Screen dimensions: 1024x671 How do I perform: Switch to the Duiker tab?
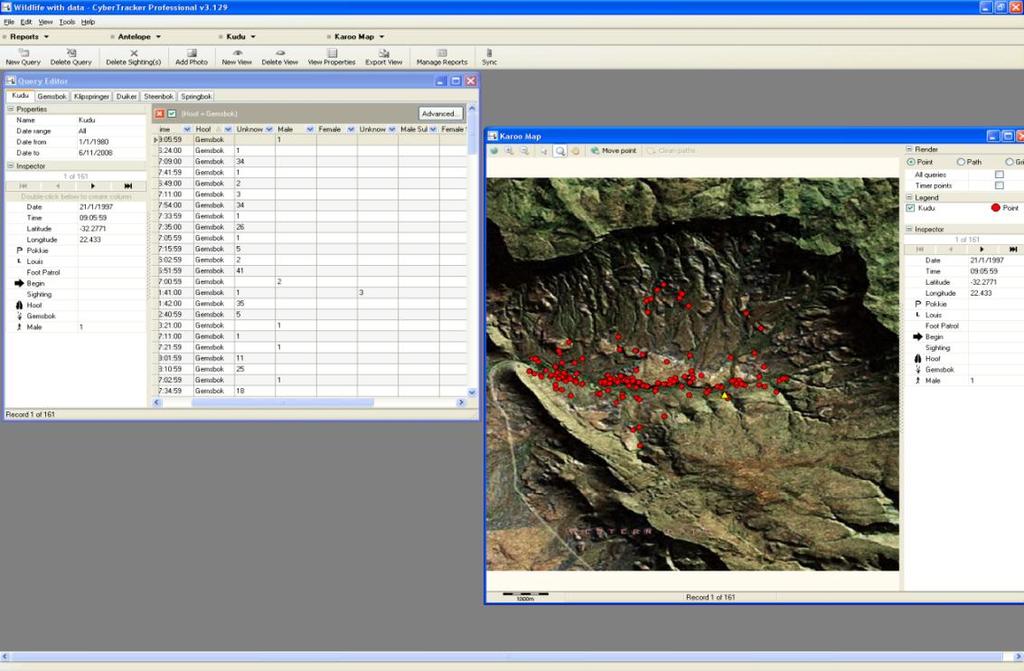click(126, 97)
